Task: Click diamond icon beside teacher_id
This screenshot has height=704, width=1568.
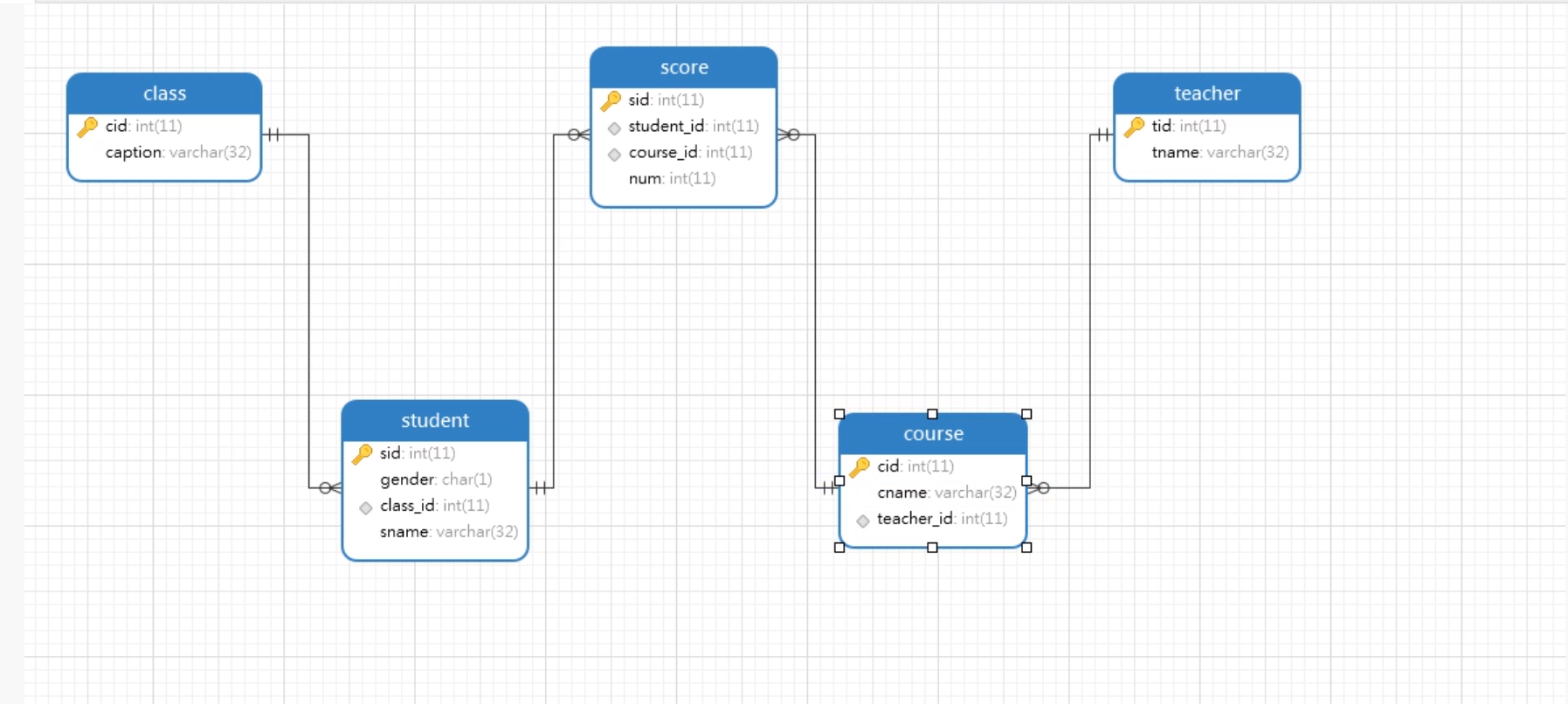Action: [863, 521]
